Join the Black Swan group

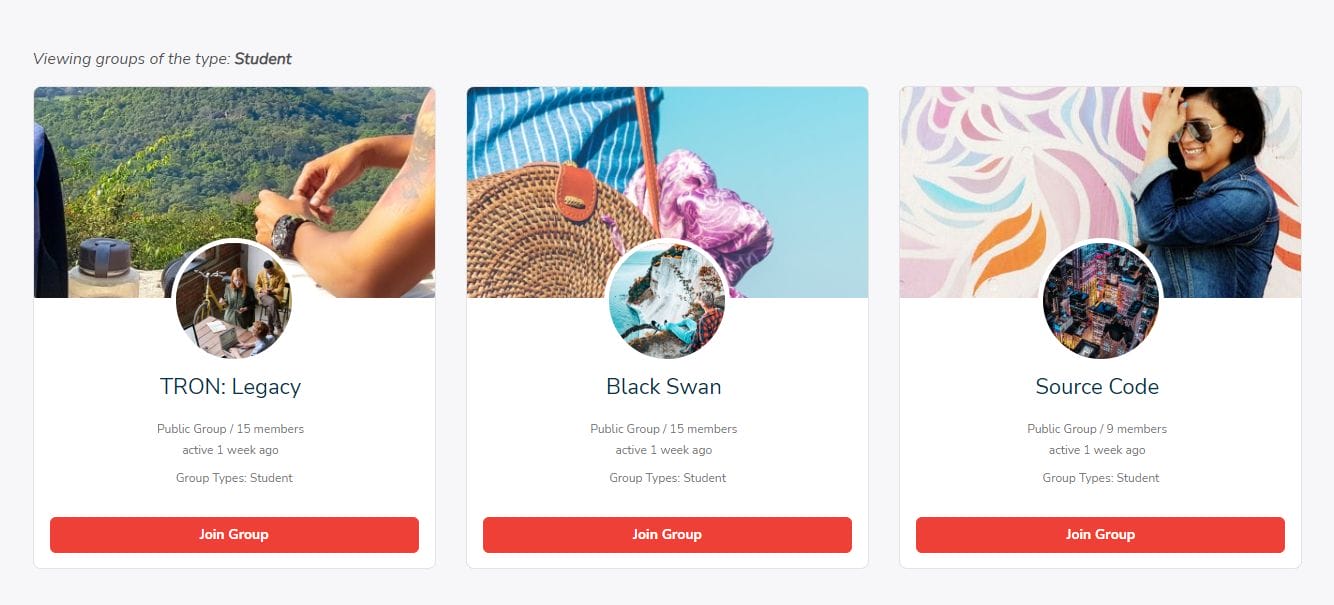[667, 535]
